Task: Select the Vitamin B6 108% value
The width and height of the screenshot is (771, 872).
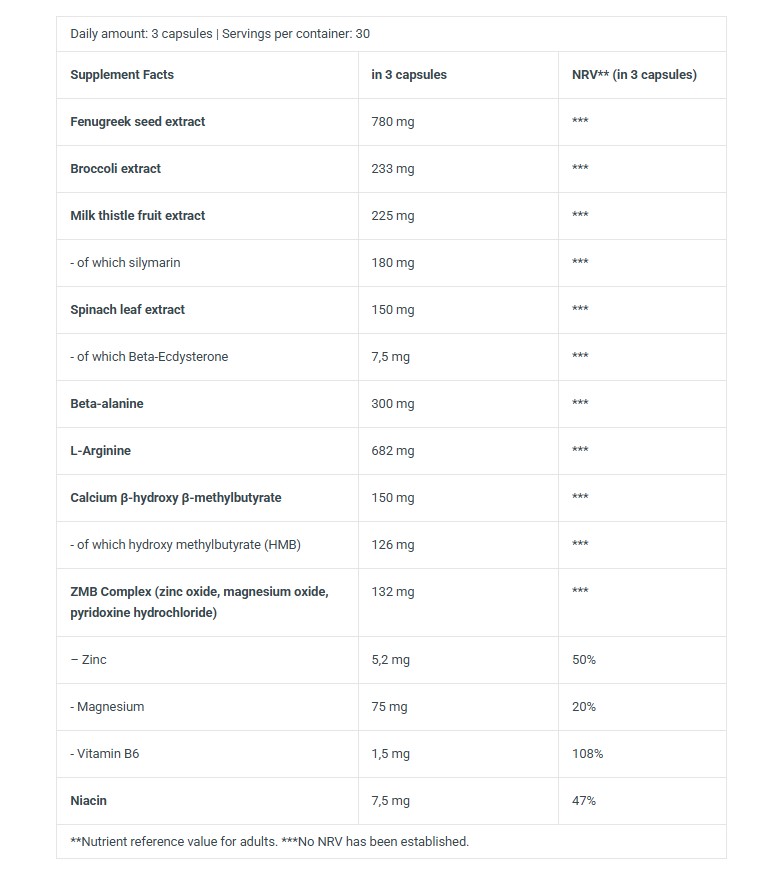Action: (587, 754)
